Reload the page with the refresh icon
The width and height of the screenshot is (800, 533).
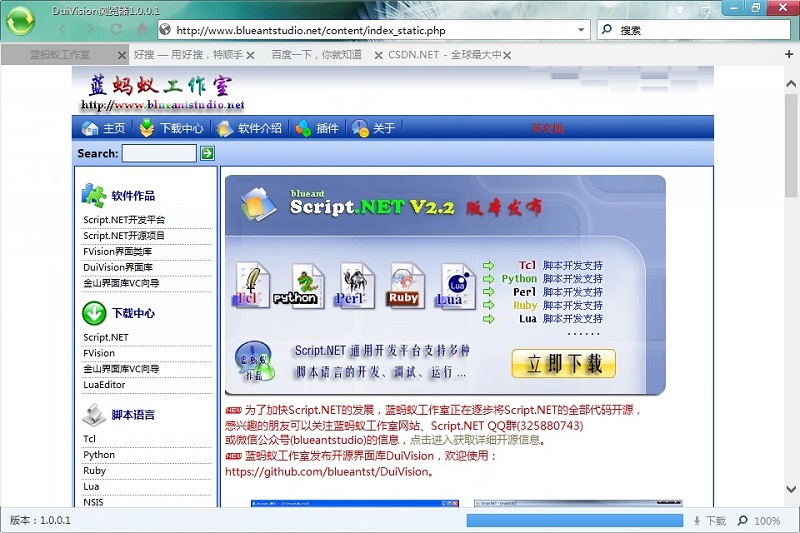coord(116,29)
